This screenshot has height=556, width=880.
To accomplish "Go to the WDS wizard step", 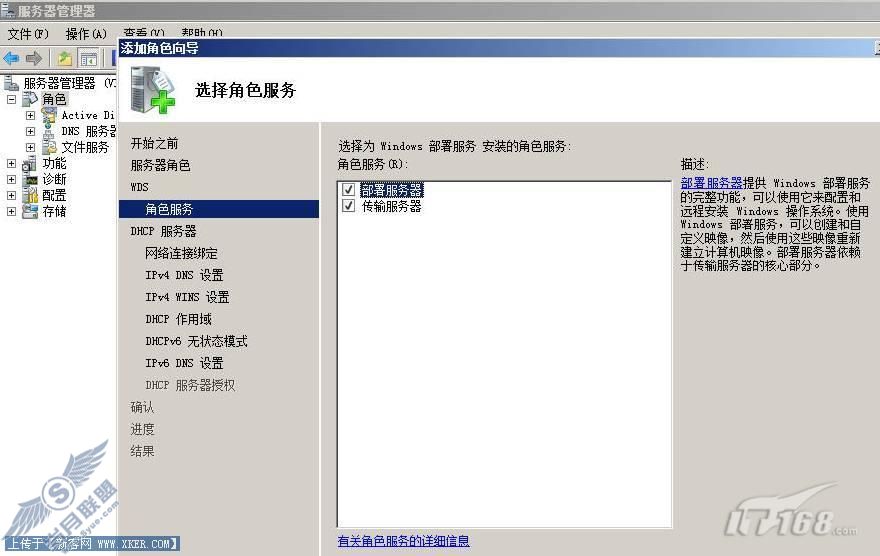I will coord(140,187).
